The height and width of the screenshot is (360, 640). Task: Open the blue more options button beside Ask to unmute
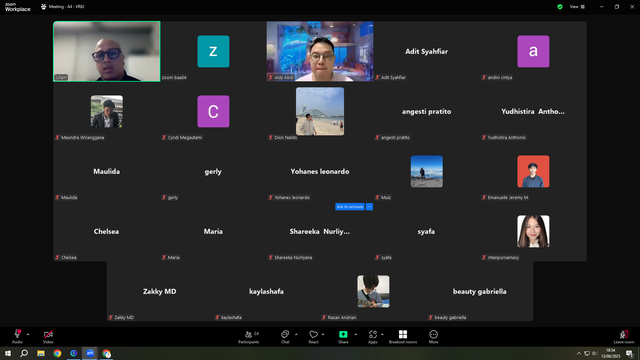369,207
